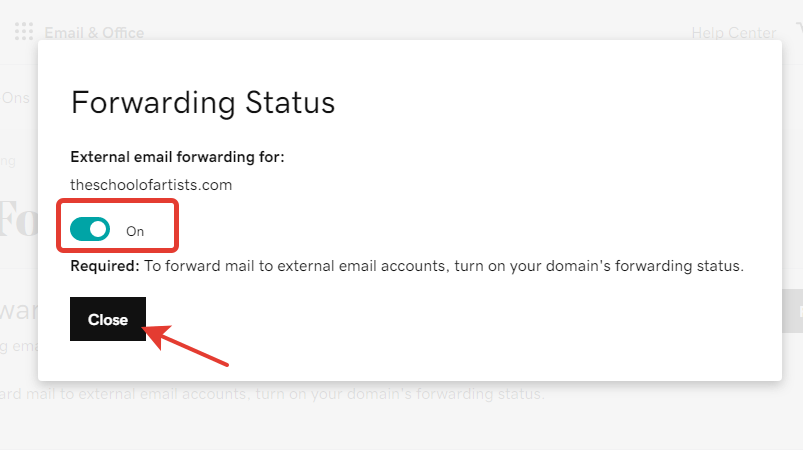Go to Email & Office home link
The height and width of the screenshot is (450, 803).
[x=94, y=33]
